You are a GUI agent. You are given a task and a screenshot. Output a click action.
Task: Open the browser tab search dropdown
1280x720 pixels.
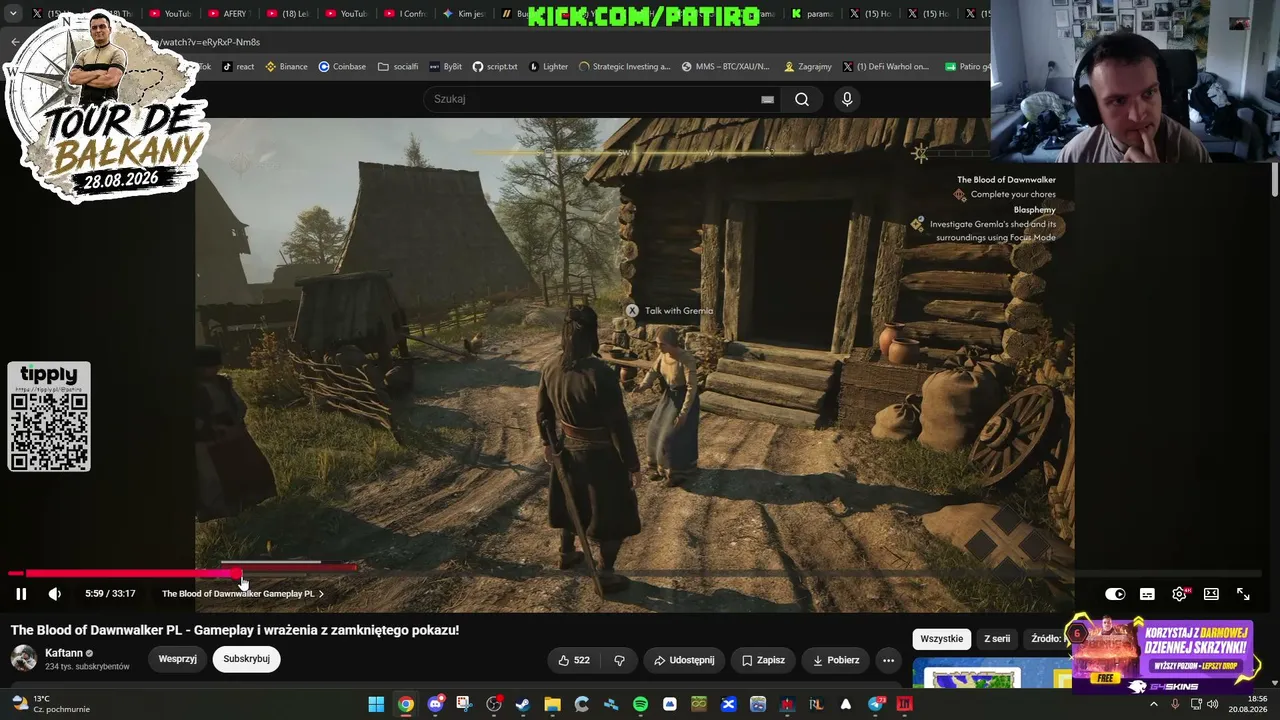(13, 14)
